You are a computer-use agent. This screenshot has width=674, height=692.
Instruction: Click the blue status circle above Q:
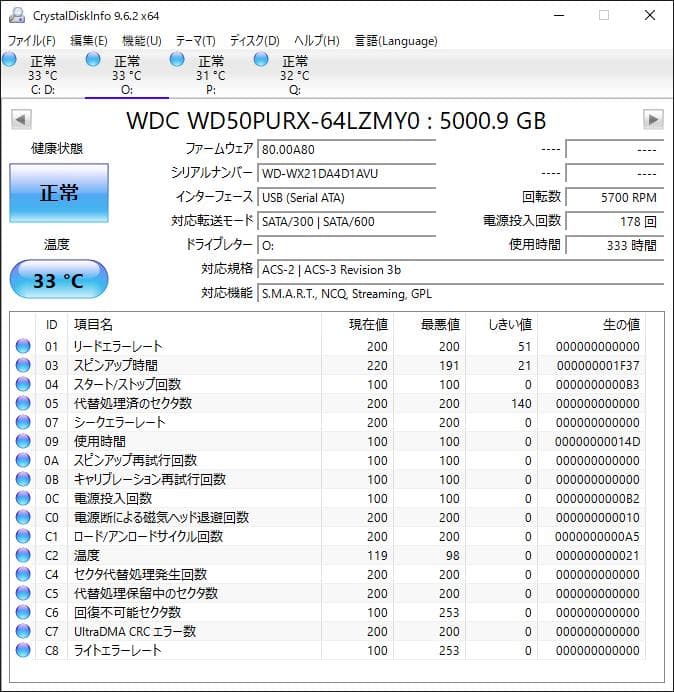point(261,59)
